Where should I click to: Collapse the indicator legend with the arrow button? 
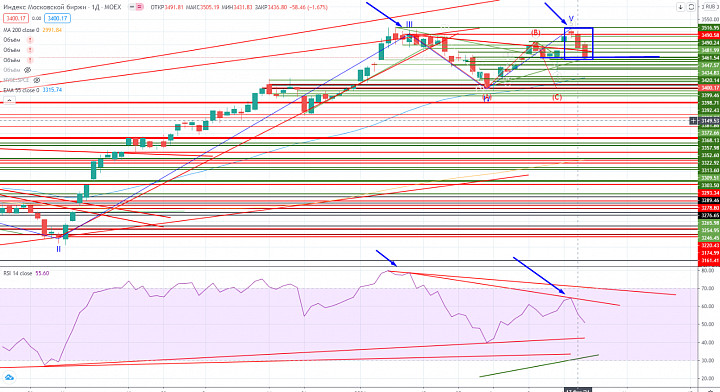(x=9, y=100)
